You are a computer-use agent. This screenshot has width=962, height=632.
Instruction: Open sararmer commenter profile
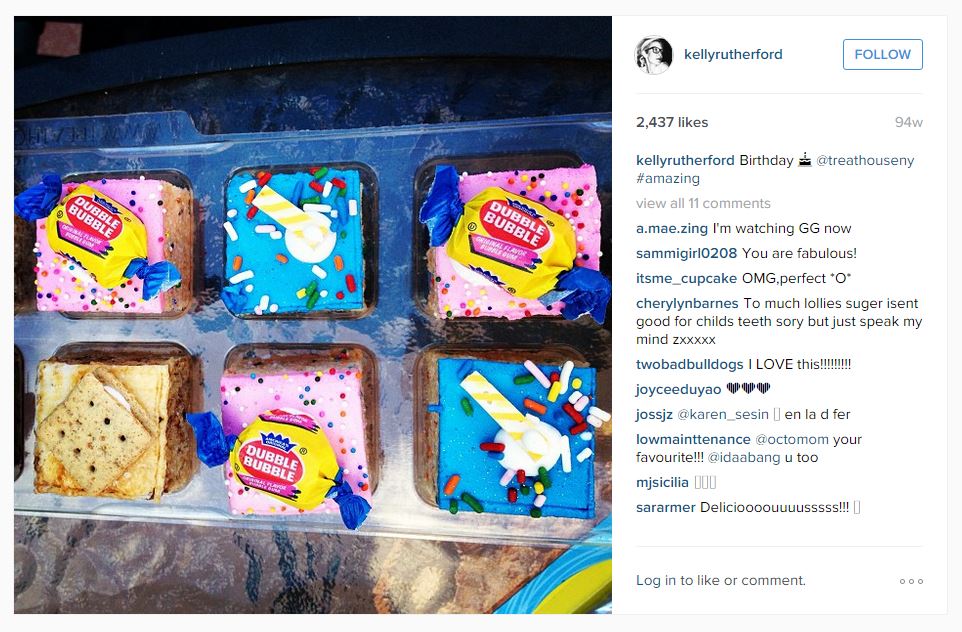[666, 507]
